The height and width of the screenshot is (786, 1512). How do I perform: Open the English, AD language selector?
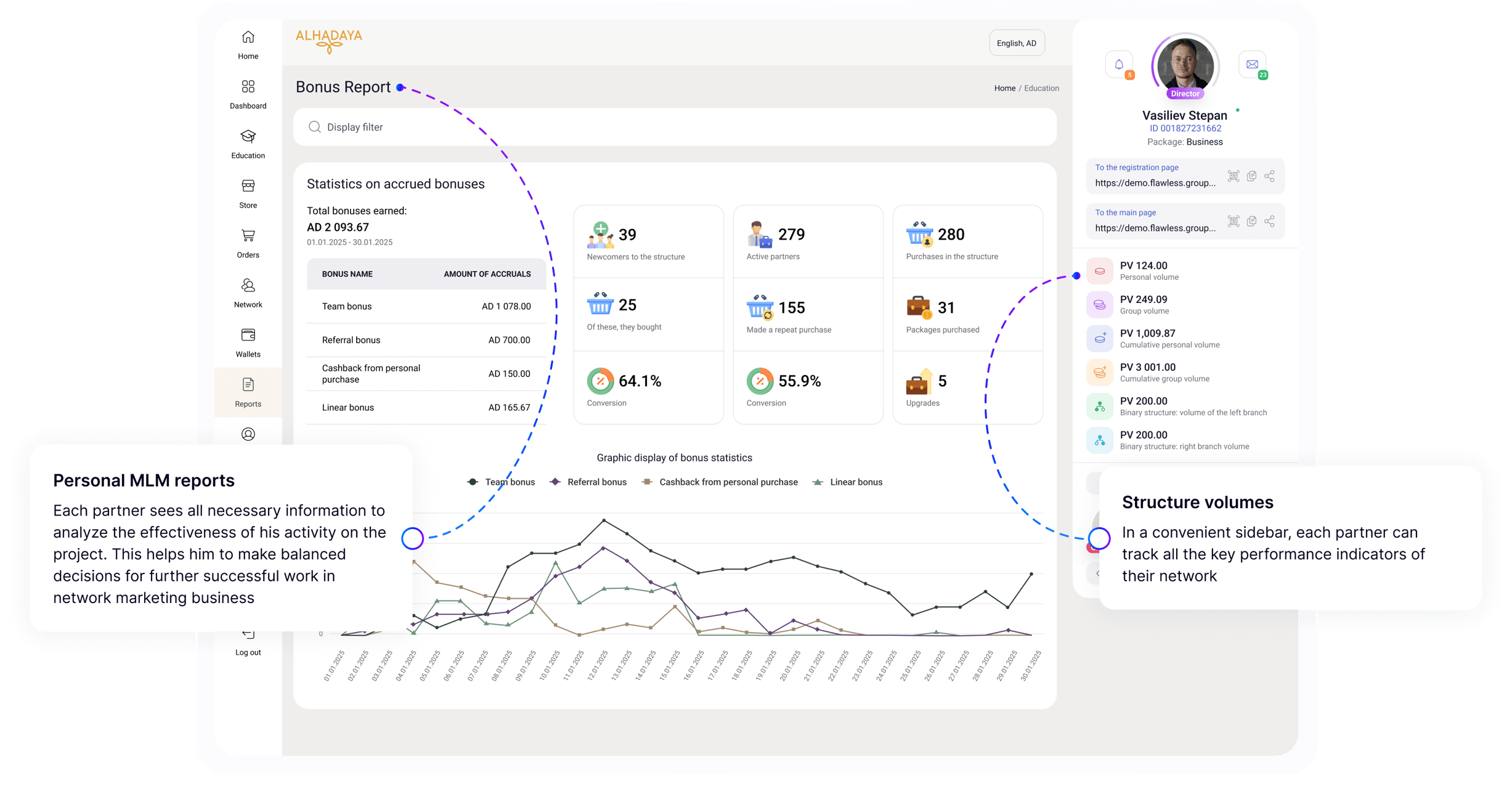(1016, 43)
